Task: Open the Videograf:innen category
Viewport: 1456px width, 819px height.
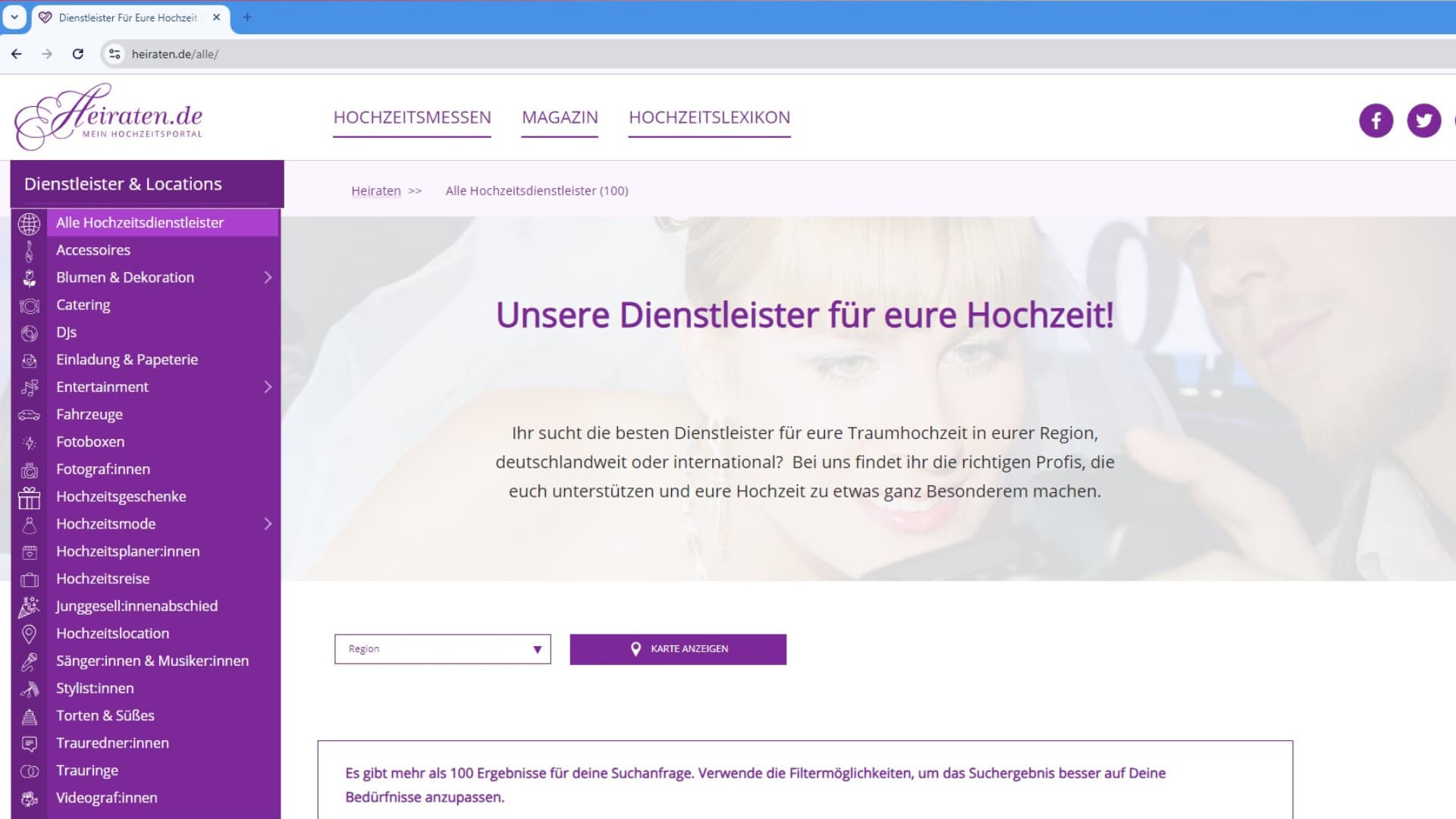Action: pos(106,798)
